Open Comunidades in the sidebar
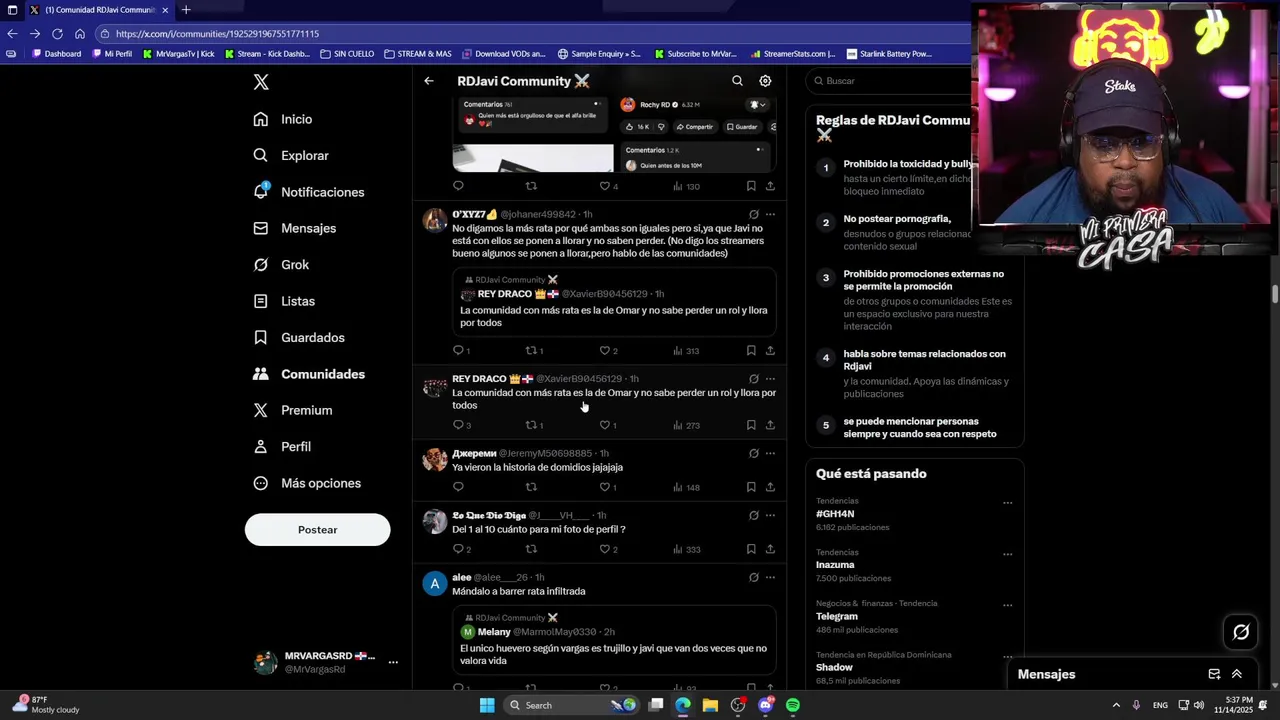The width and height of the screenshot is (1280, 720). 309,374
